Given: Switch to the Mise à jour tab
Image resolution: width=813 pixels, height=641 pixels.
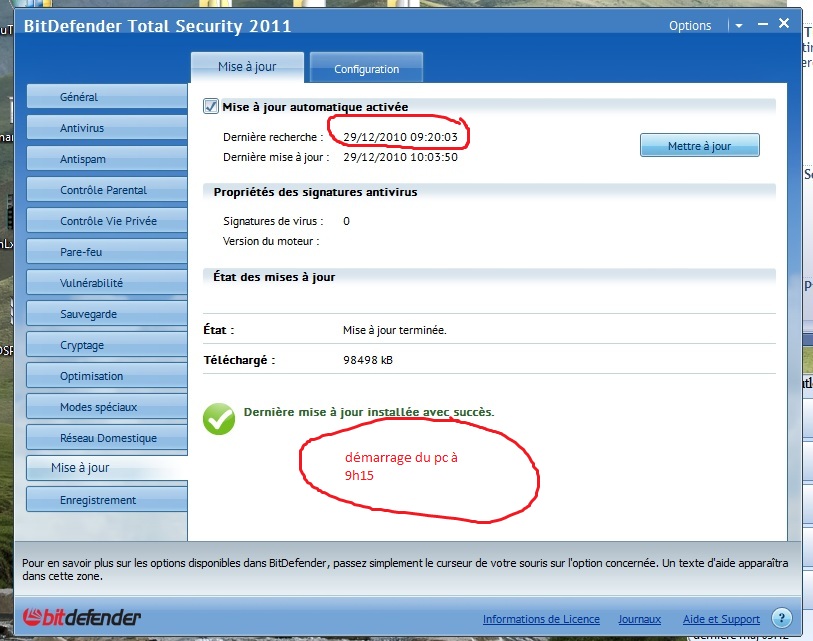Looking at the screenshot, I should [x=247, y=67].
